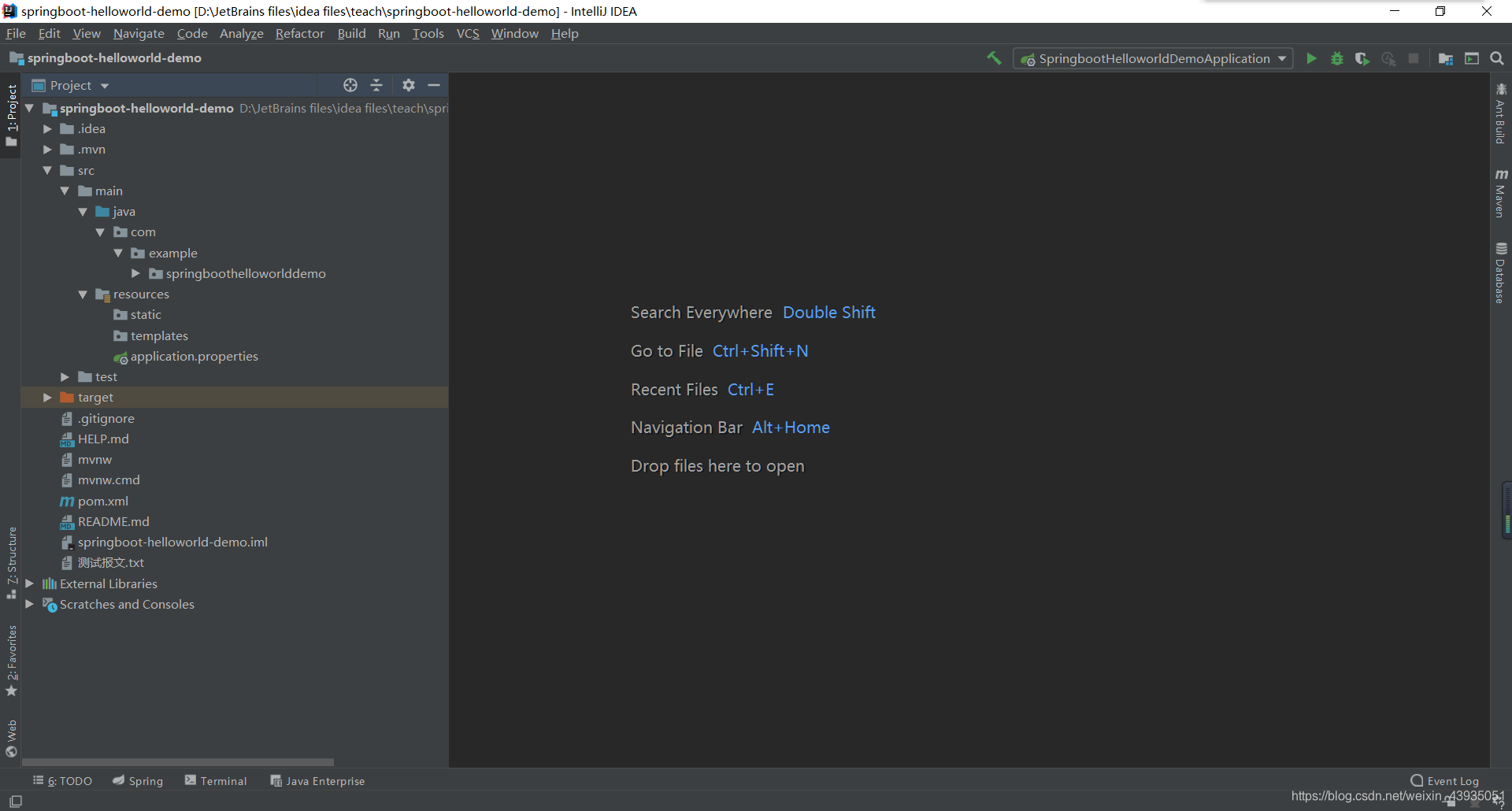1512x811 pixels.
Task: Expand the springboothelloworlddemo package
Action: click(135, 273)
